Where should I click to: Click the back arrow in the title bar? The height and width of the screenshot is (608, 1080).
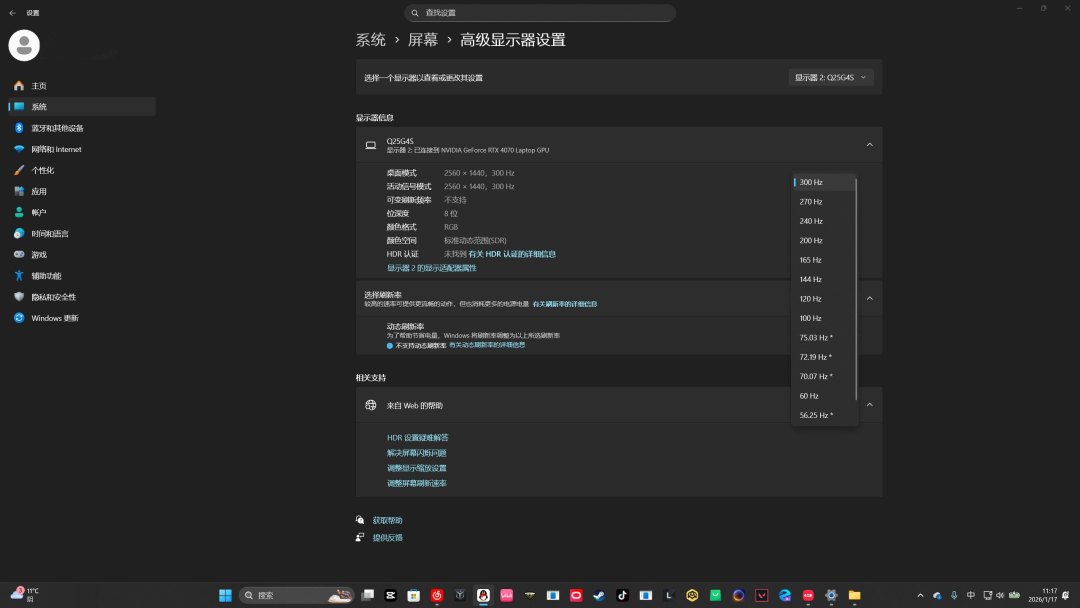coord(12,12)
